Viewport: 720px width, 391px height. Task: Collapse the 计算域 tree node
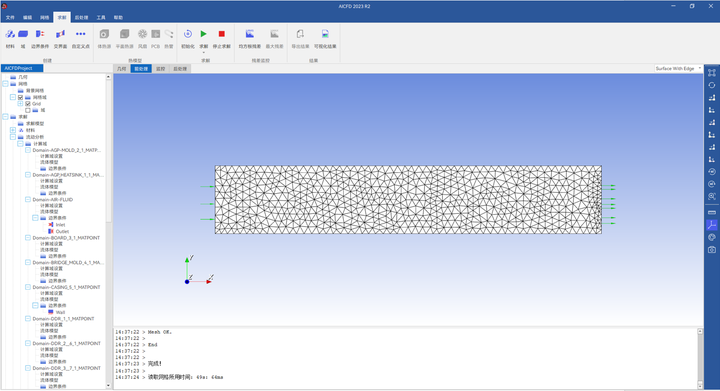pyautogui.click(x=20, y=144)
